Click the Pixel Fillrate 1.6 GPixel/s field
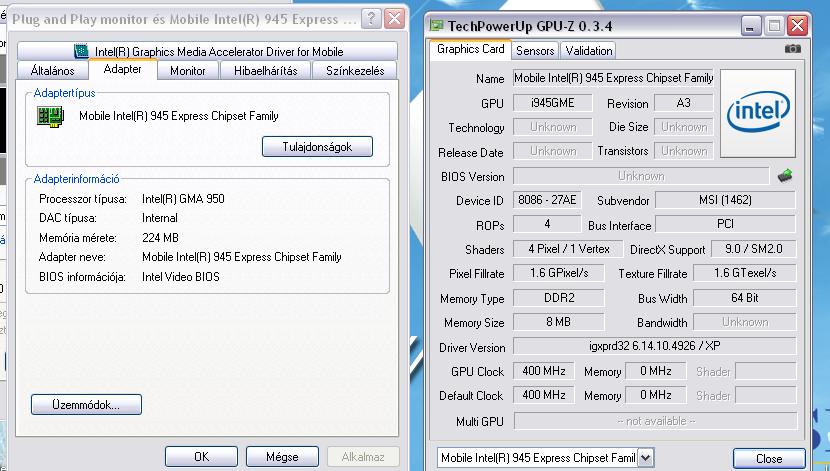The image size is (830, 471). 558,273
